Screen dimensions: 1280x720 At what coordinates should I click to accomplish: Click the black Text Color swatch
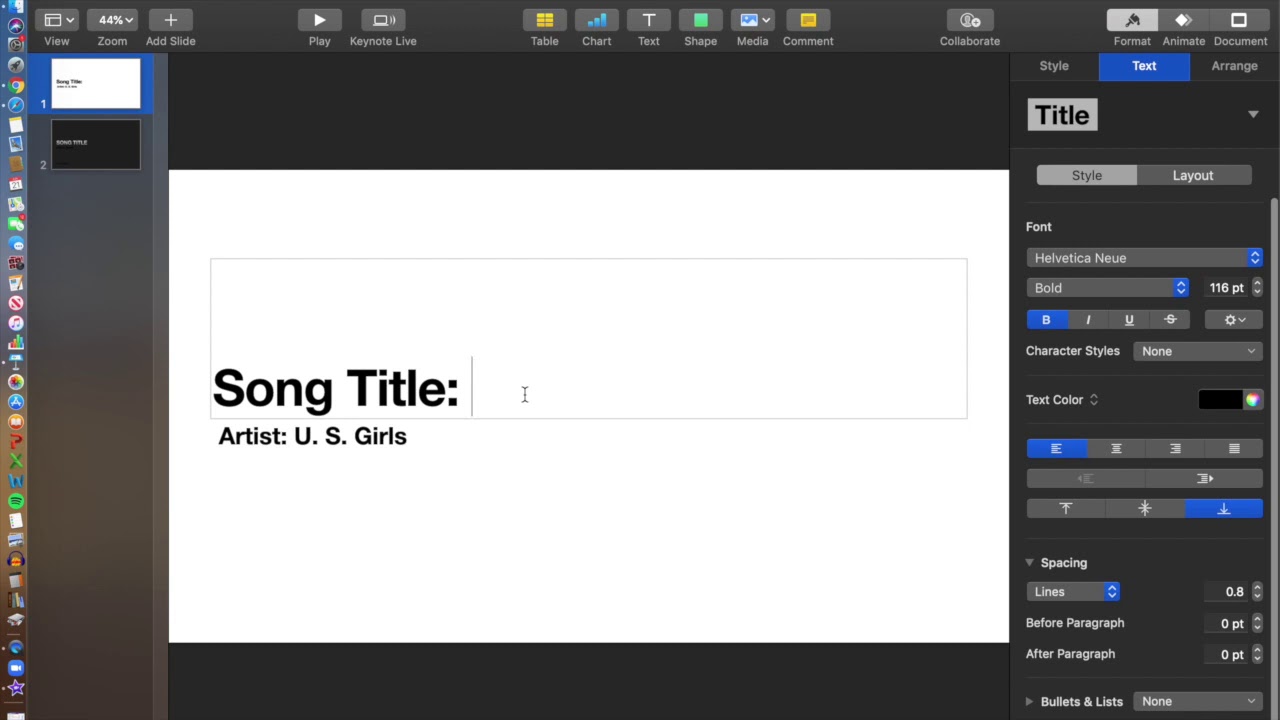coord(1220,400)
